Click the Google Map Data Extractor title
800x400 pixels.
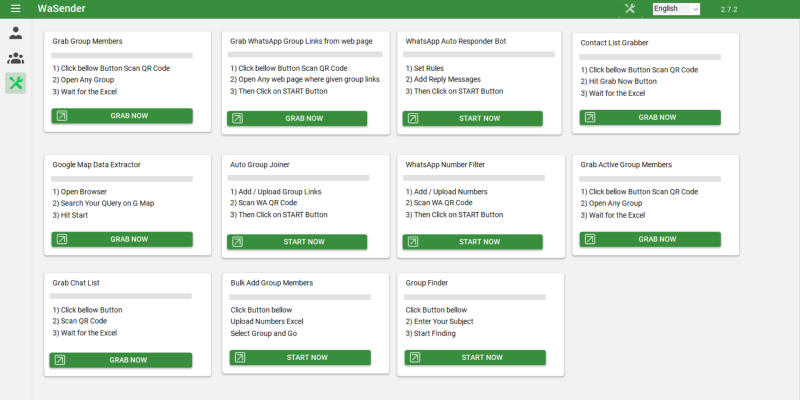[96, 165]
